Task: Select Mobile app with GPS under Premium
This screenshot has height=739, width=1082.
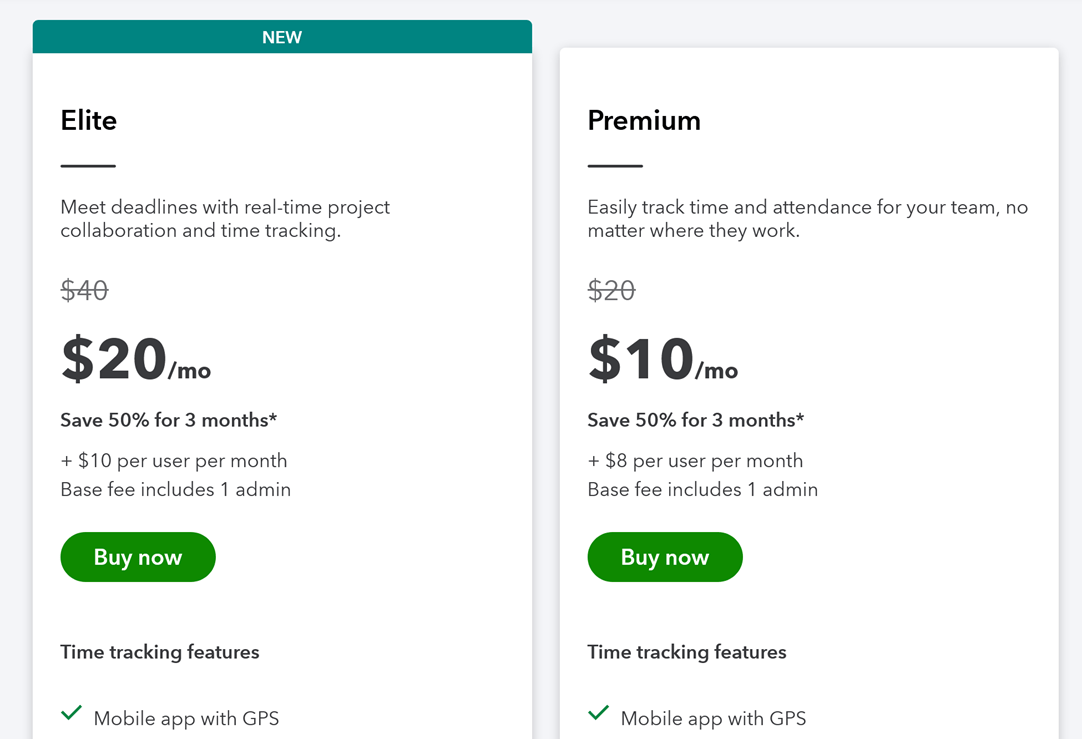Action: click(713, 717)
